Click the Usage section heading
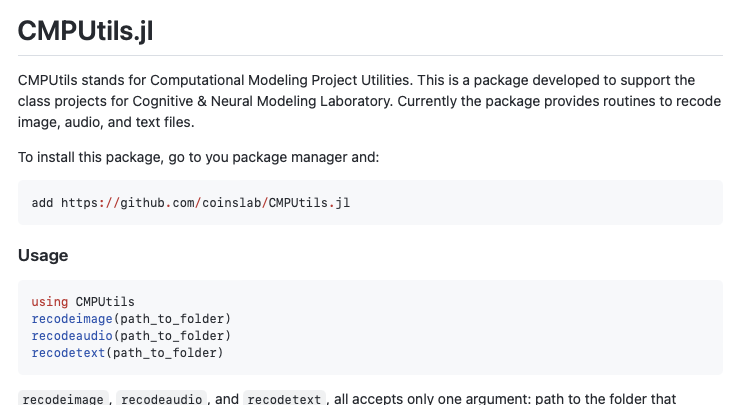746x405 pixels. tap(43, 255)
